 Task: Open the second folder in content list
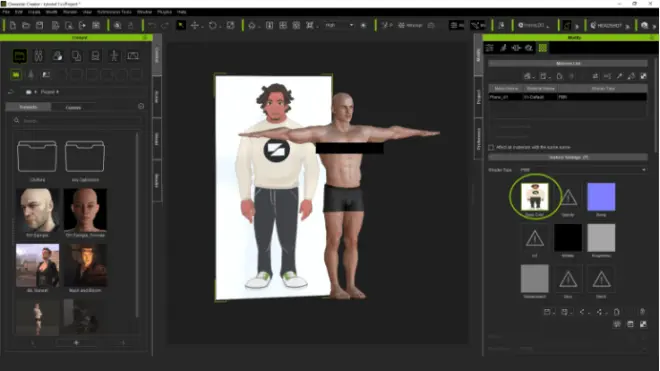(x=85, y=157)
